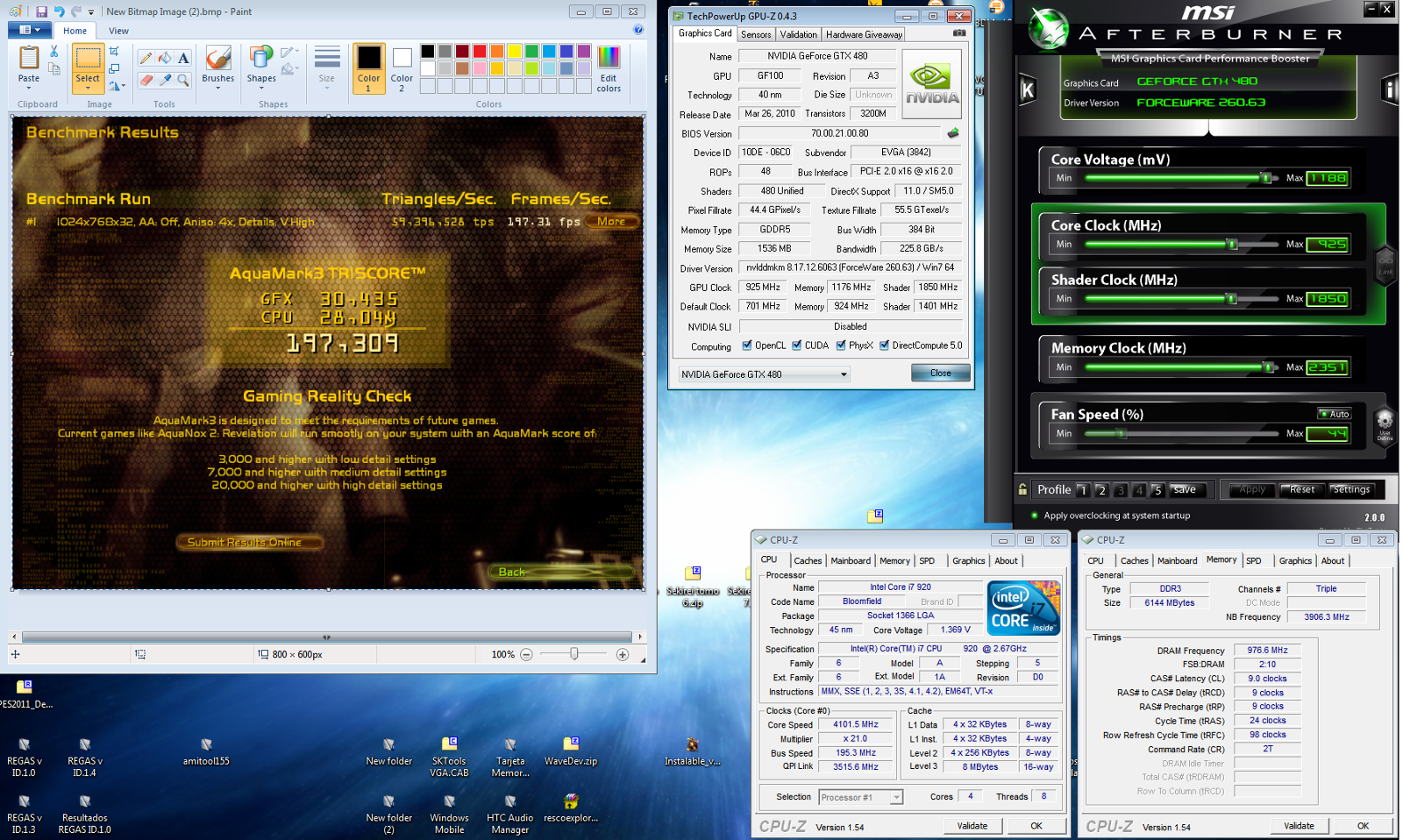Click the Paint Help question mark icon
1403x840 pixels.
pyautogui.click(x=638, y=30)
